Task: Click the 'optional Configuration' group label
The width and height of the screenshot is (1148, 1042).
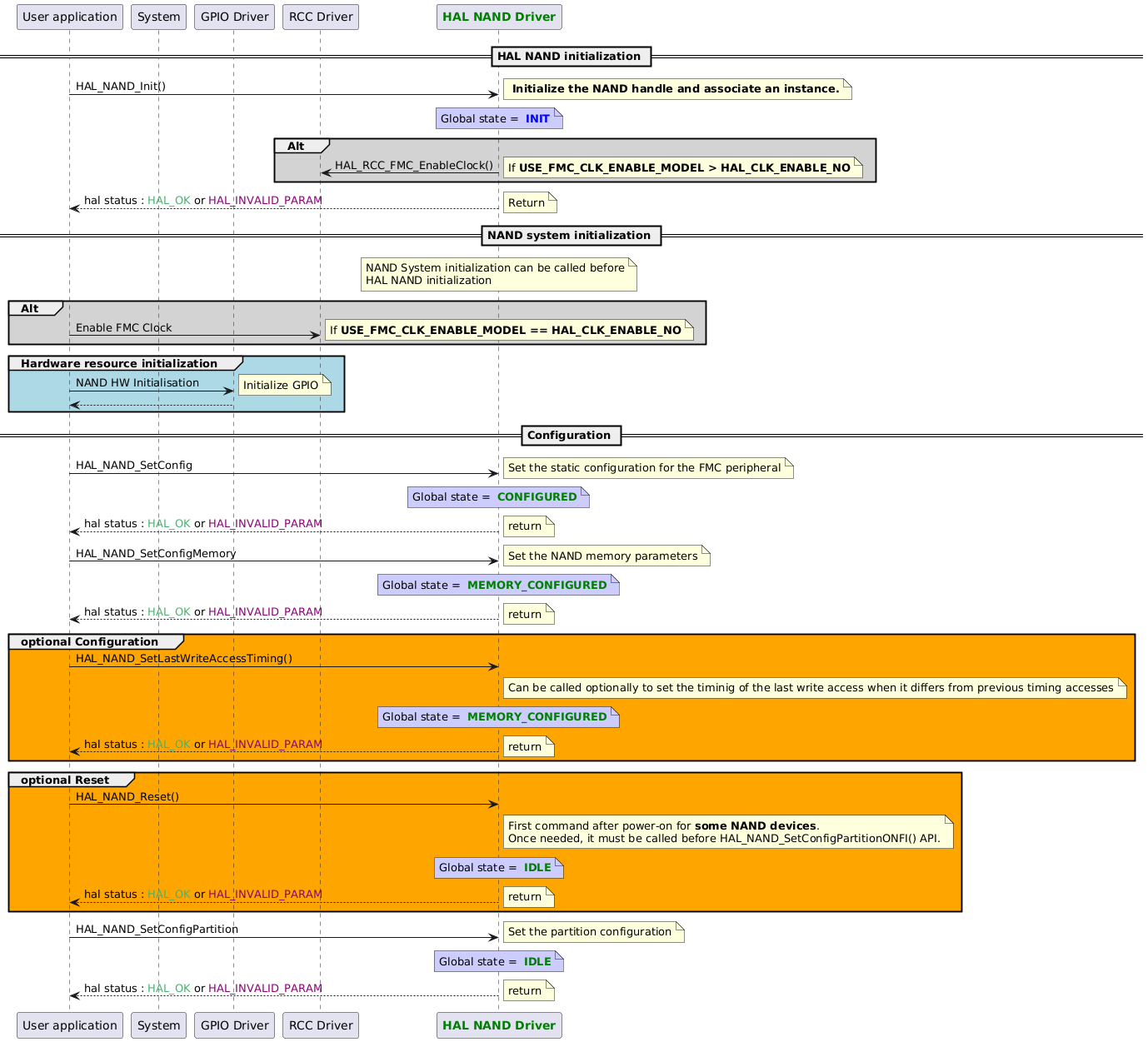Action: [89, 641]
